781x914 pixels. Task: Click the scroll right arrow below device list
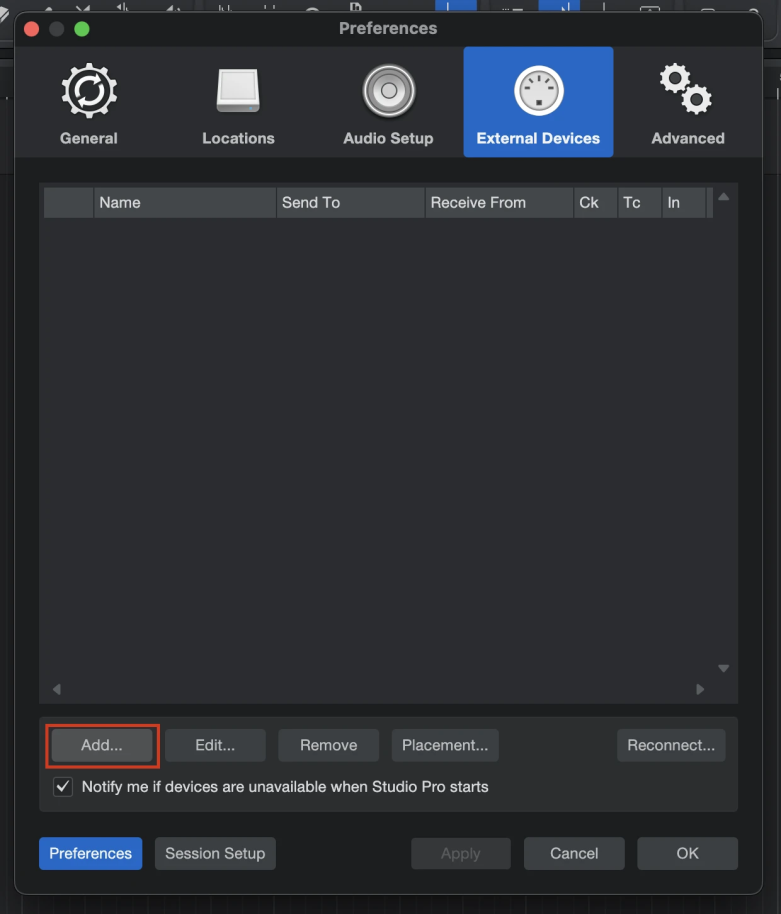coord(700,689)
